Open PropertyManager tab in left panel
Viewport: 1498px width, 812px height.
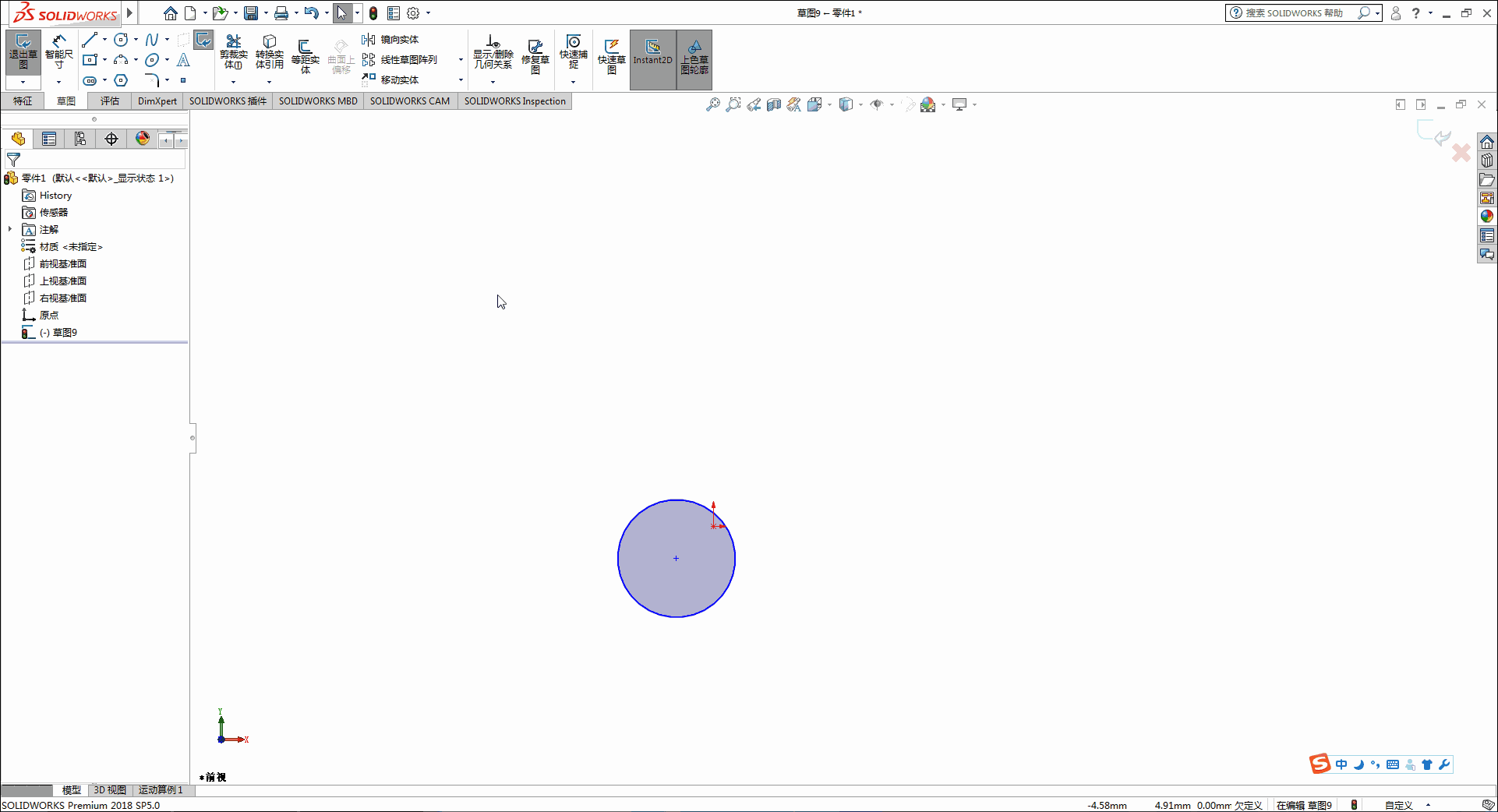click(49, 139)
